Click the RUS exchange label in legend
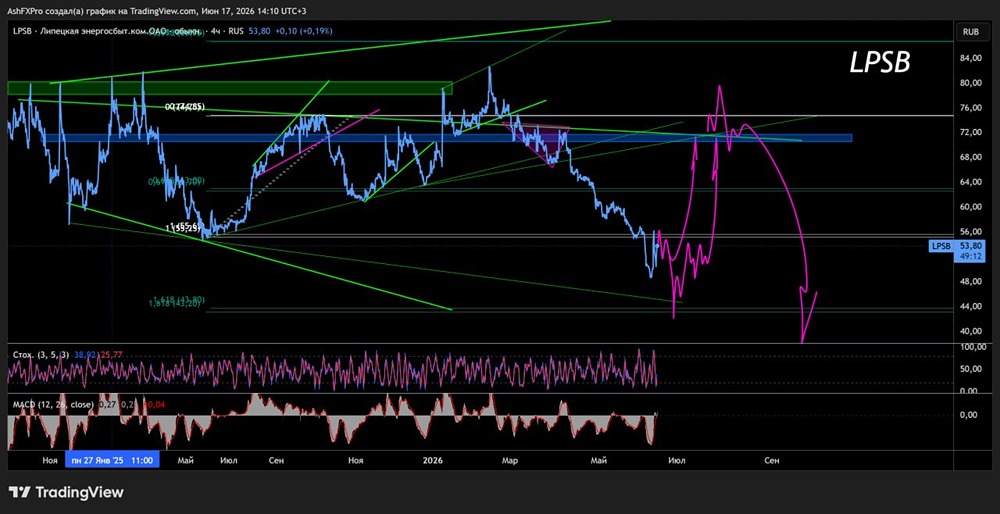Screen dimensions: 1000x514 [x=236, y=31]
